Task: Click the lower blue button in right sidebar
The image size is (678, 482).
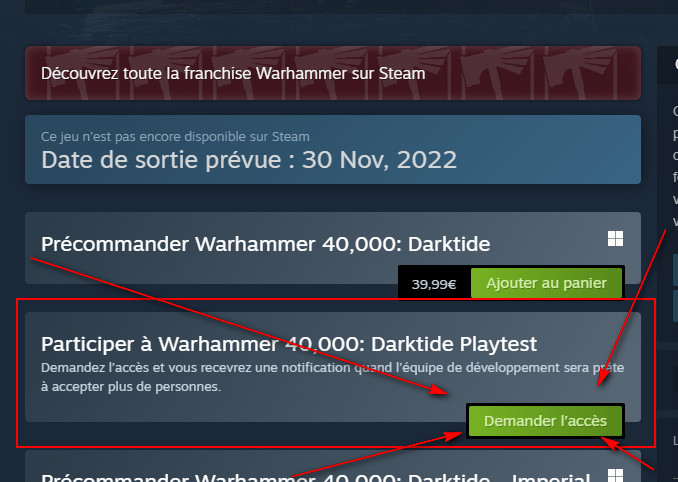Action: [675, 306]
